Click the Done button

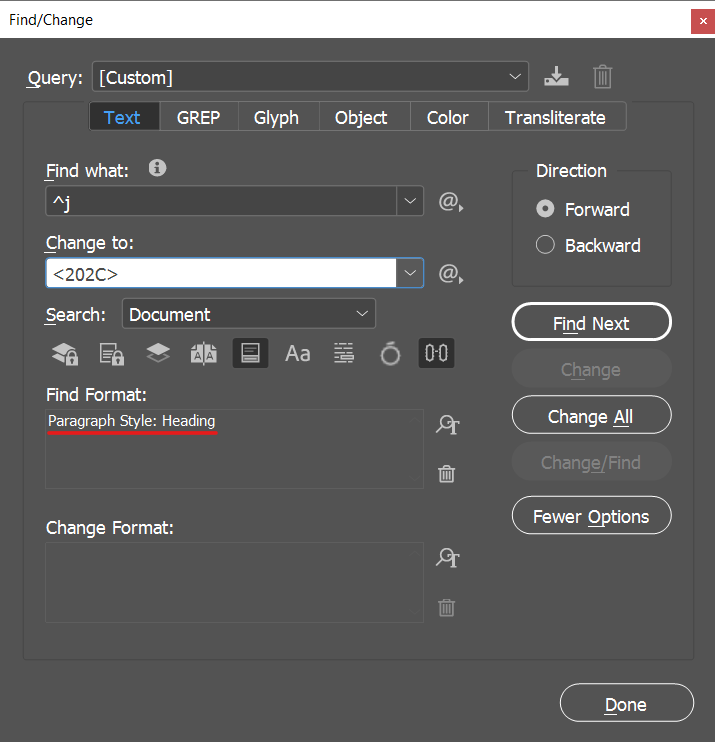click(x=627, y=703)
